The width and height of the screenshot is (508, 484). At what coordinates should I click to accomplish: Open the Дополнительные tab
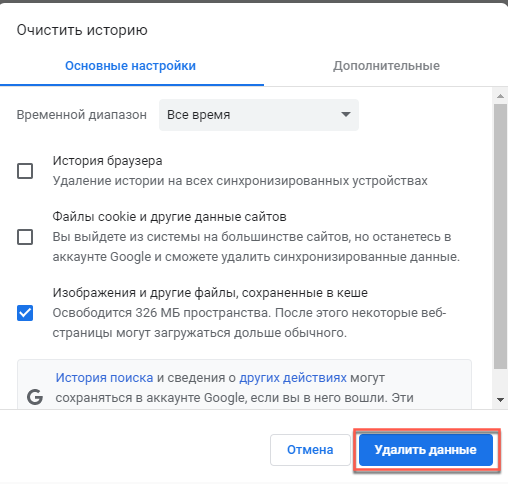[x=386, y=66]
